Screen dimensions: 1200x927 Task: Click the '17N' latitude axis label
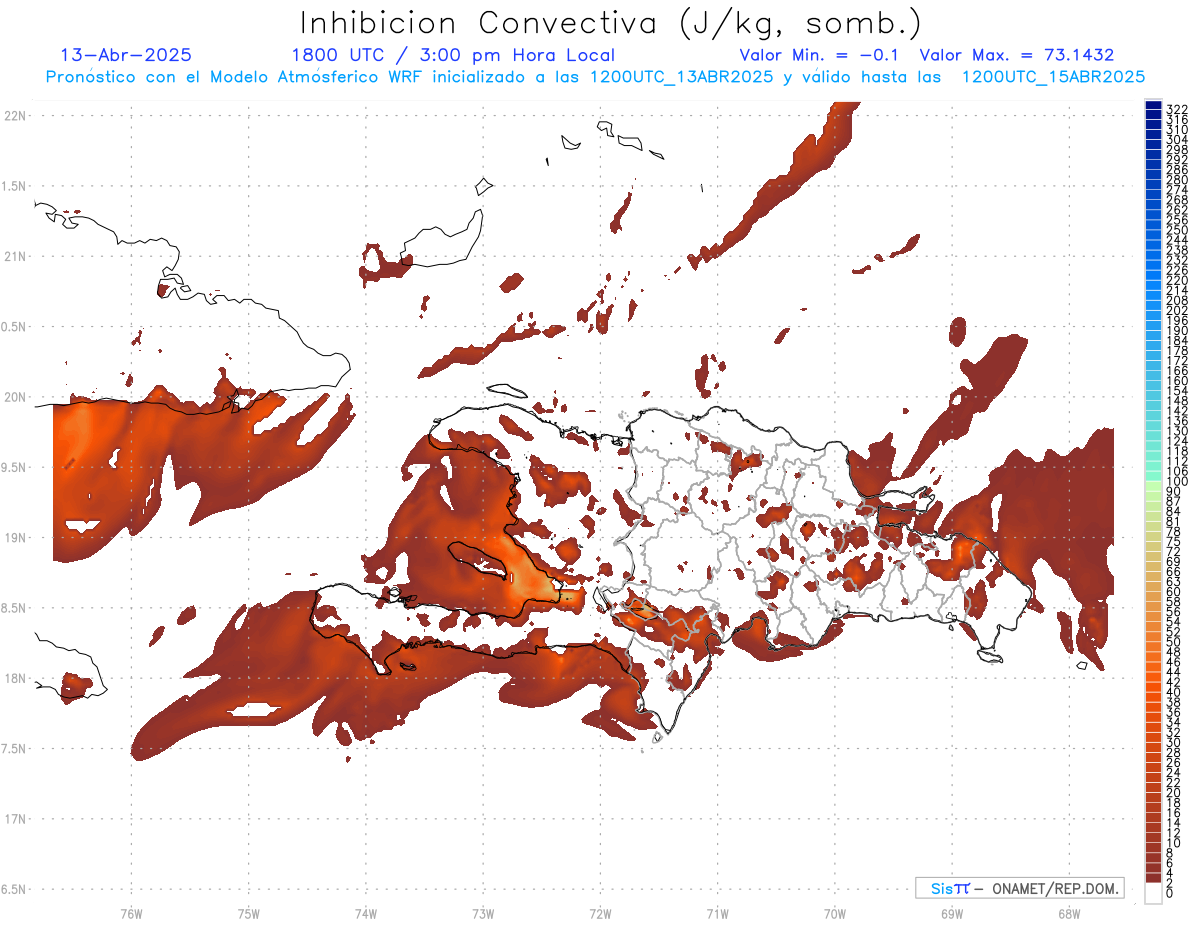click(x=14, y=819)
